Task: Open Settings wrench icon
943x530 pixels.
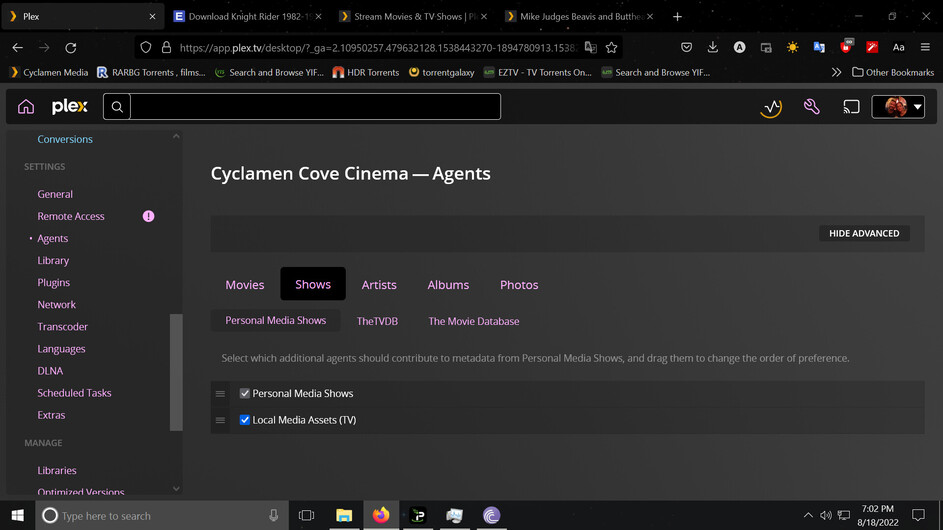Action: click(811, 106)
